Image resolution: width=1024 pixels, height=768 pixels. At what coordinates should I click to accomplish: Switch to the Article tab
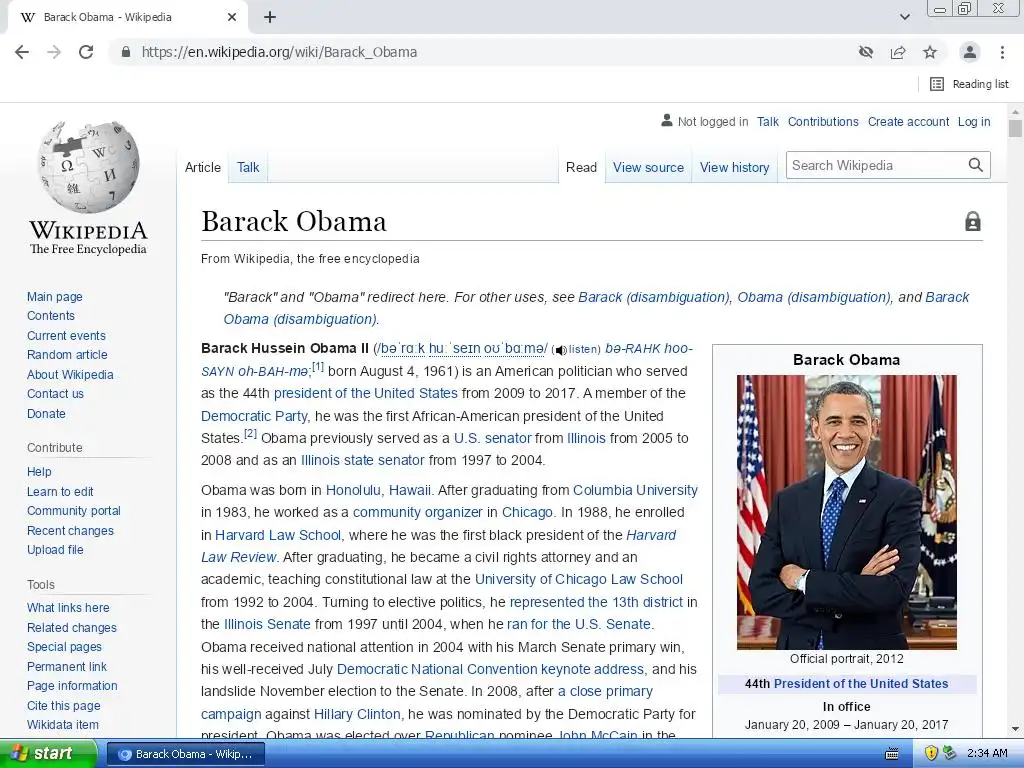[202, 167]
